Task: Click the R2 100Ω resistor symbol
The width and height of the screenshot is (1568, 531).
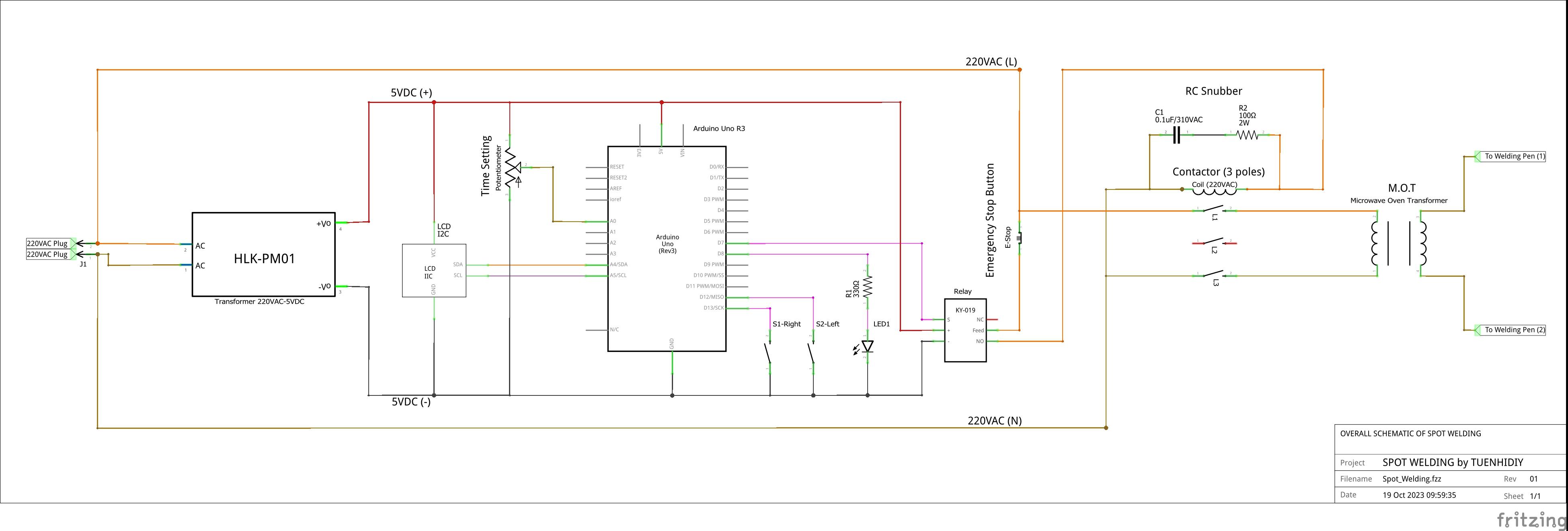Action: tap(1247, 135)
